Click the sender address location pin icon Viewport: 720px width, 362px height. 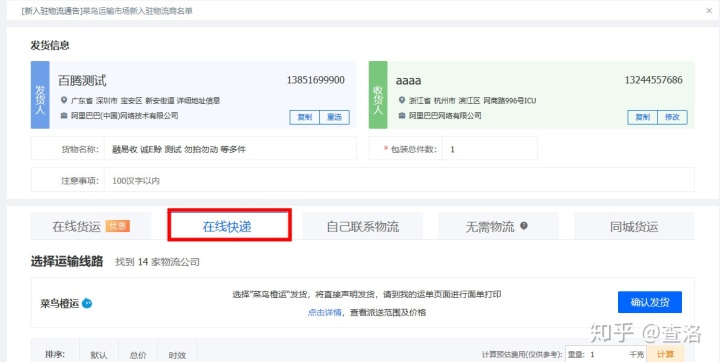point(64,100)
